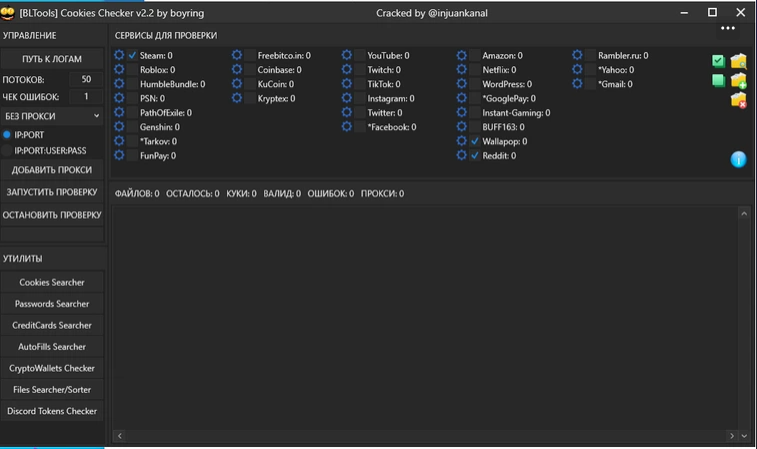757x449 pixels.
Task: Click the folder with red cross icon
Action: [x=738, y=100]
